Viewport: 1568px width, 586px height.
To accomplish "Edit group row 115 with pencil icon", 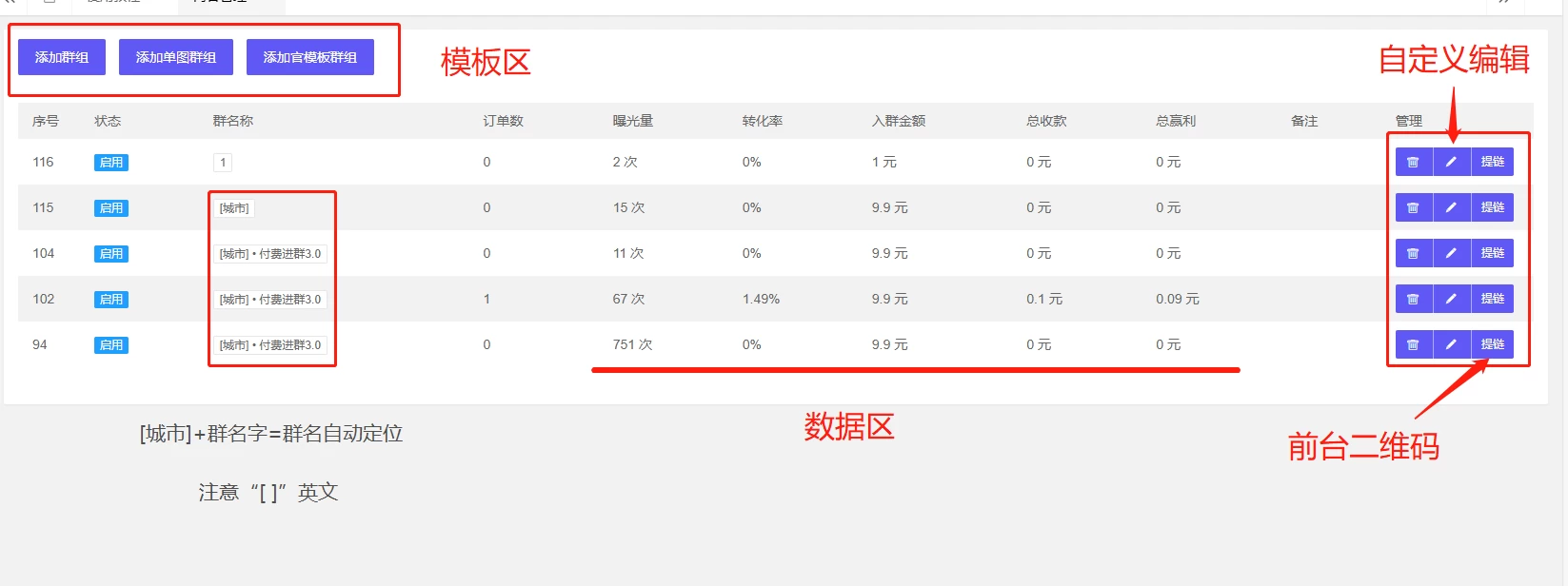I will coord(1452,207).
